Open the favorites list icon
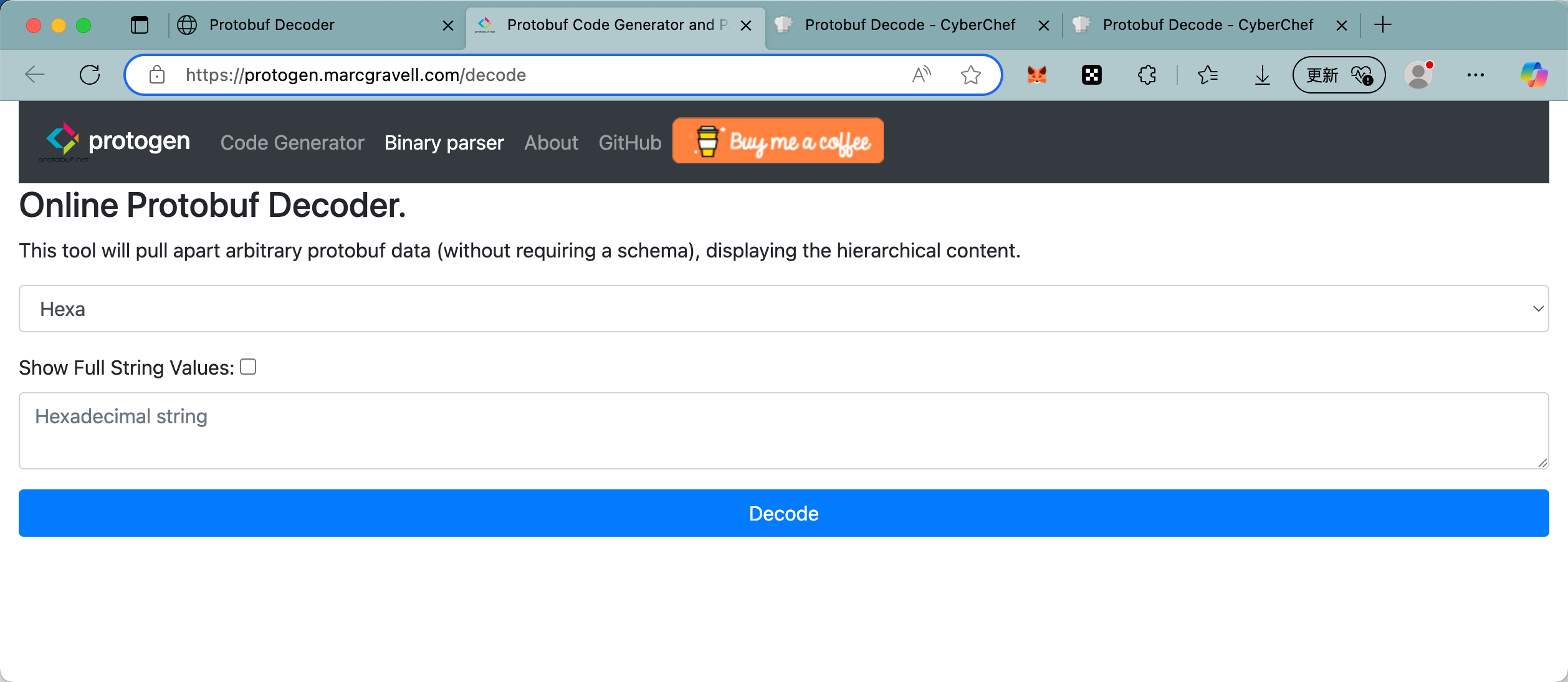The width and height of the screenshot is (1568, 682). click(1207, 75)
